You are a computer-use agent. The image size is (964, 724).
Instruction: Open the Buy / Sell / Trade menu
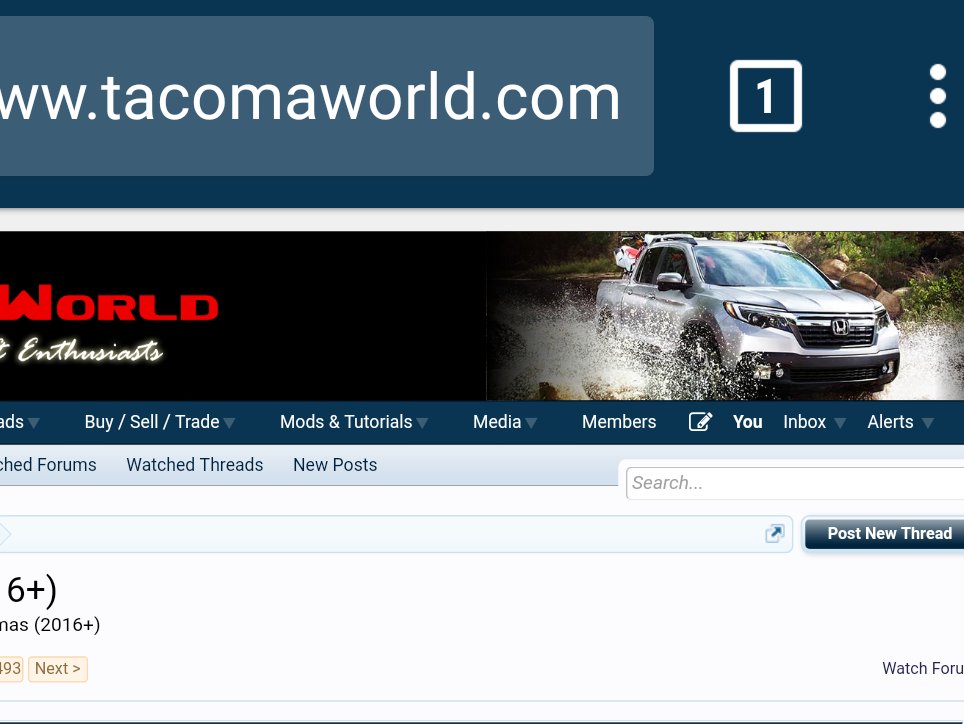coord(152,422)
